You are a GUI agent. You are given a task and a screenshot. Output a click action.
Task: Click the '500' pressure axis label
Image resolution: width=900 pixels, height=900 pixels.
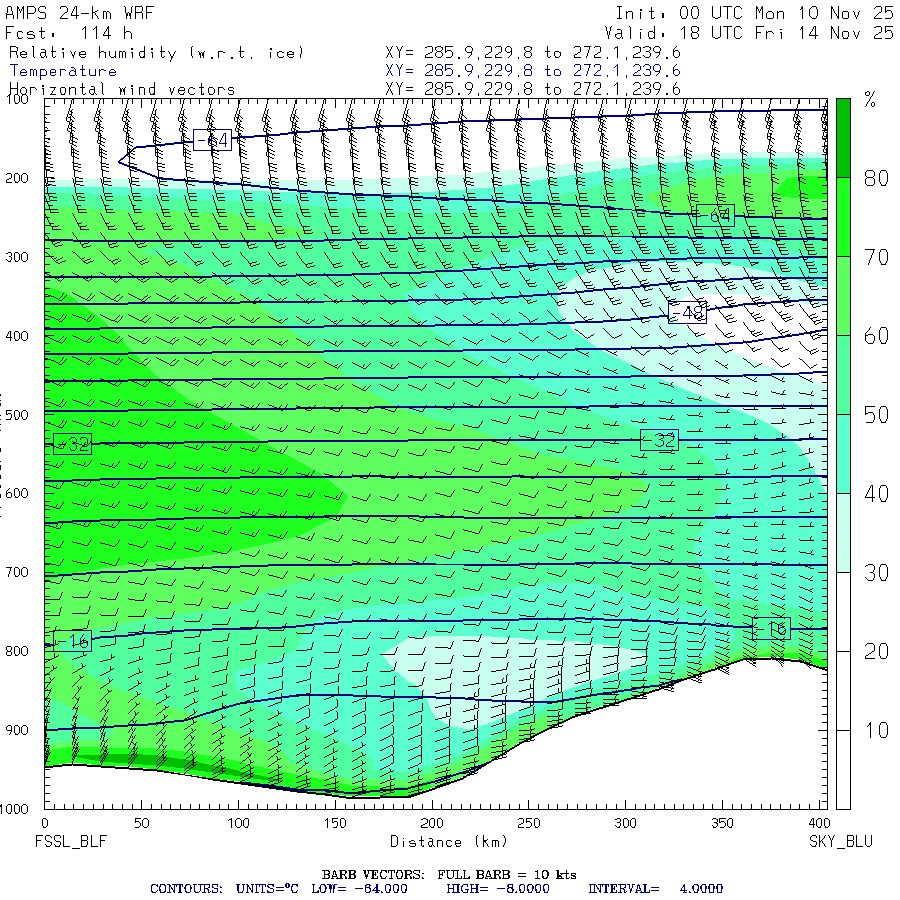tap(17, 415)
